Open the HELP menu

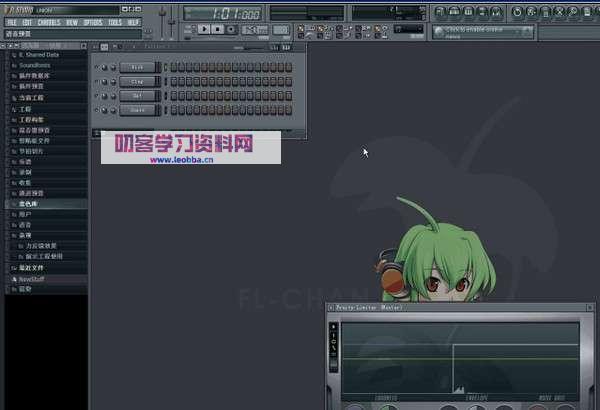pos(133,23)
